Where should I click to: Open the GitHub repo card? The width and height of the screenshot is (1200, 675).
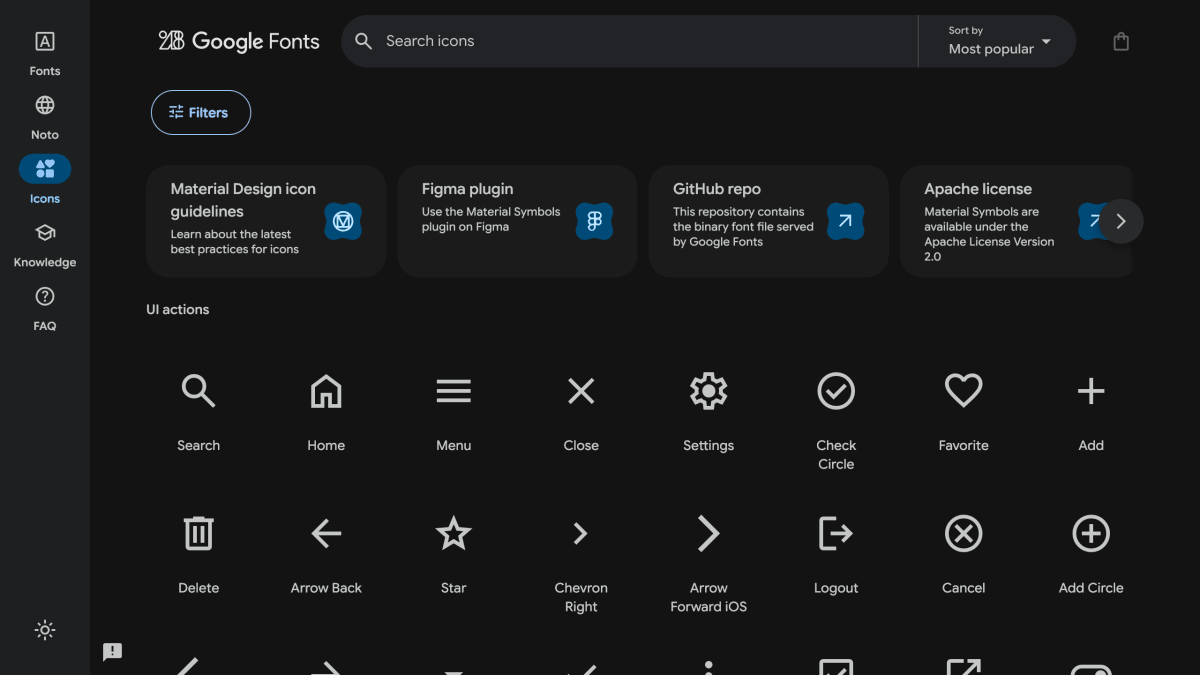click(769, 221)
